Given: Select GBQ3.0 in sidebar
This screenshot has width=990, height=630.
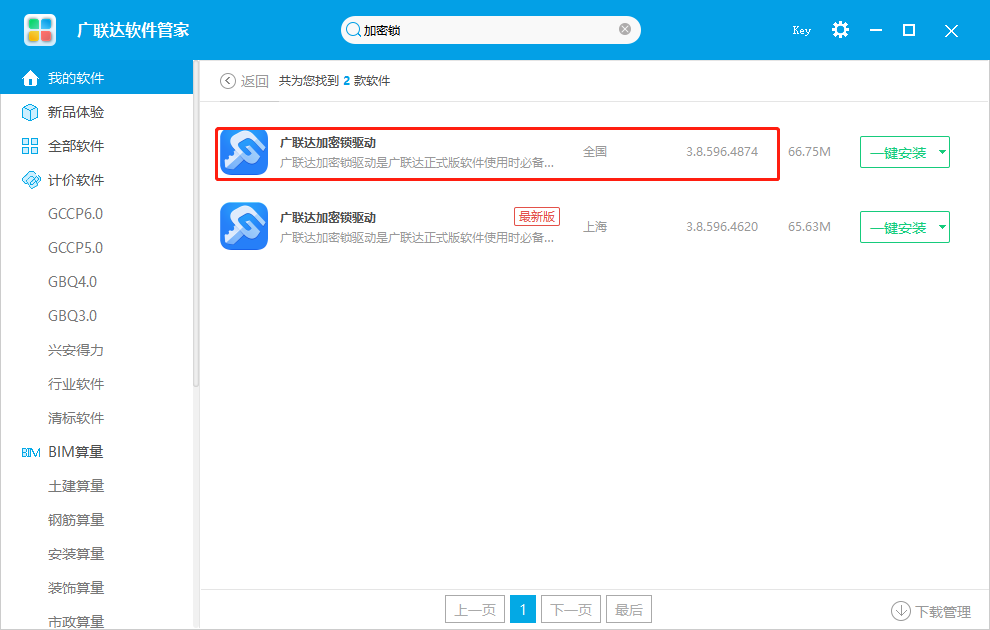Looking at the screenshot, I should [x=73, y=316].
